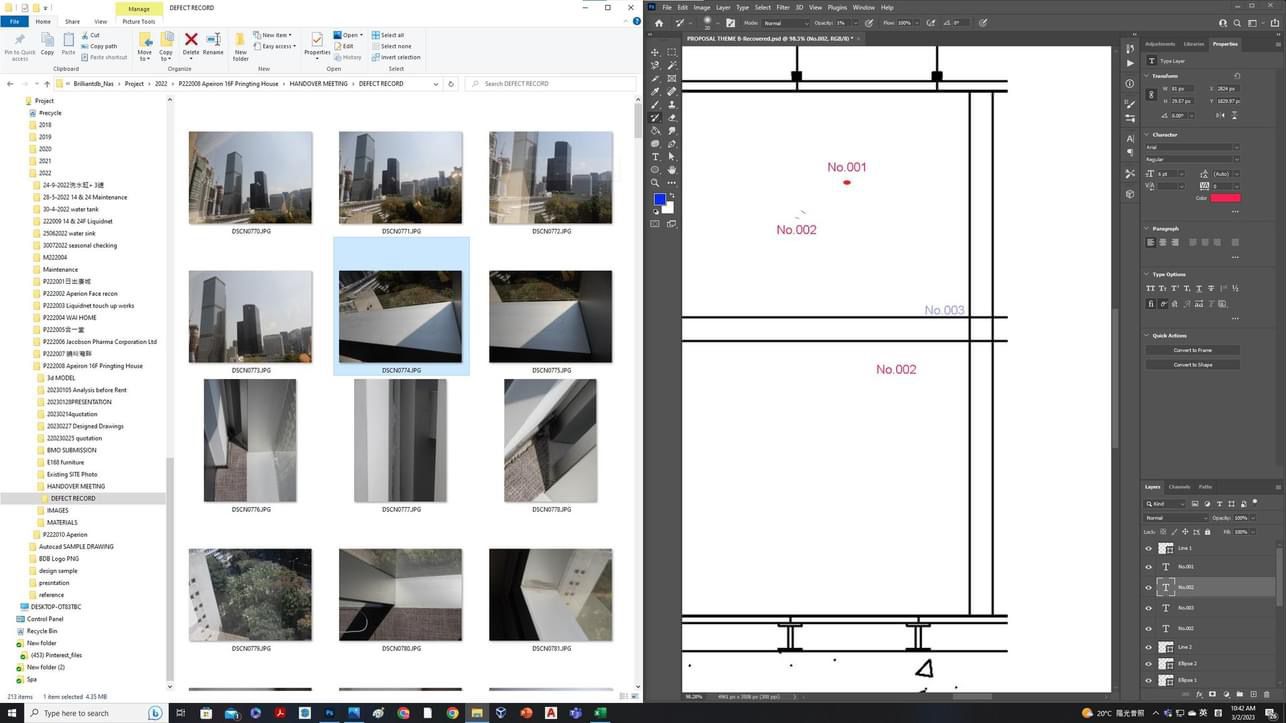Expand the layer blend mode Normal dropdown

[x=1174, y=518]
